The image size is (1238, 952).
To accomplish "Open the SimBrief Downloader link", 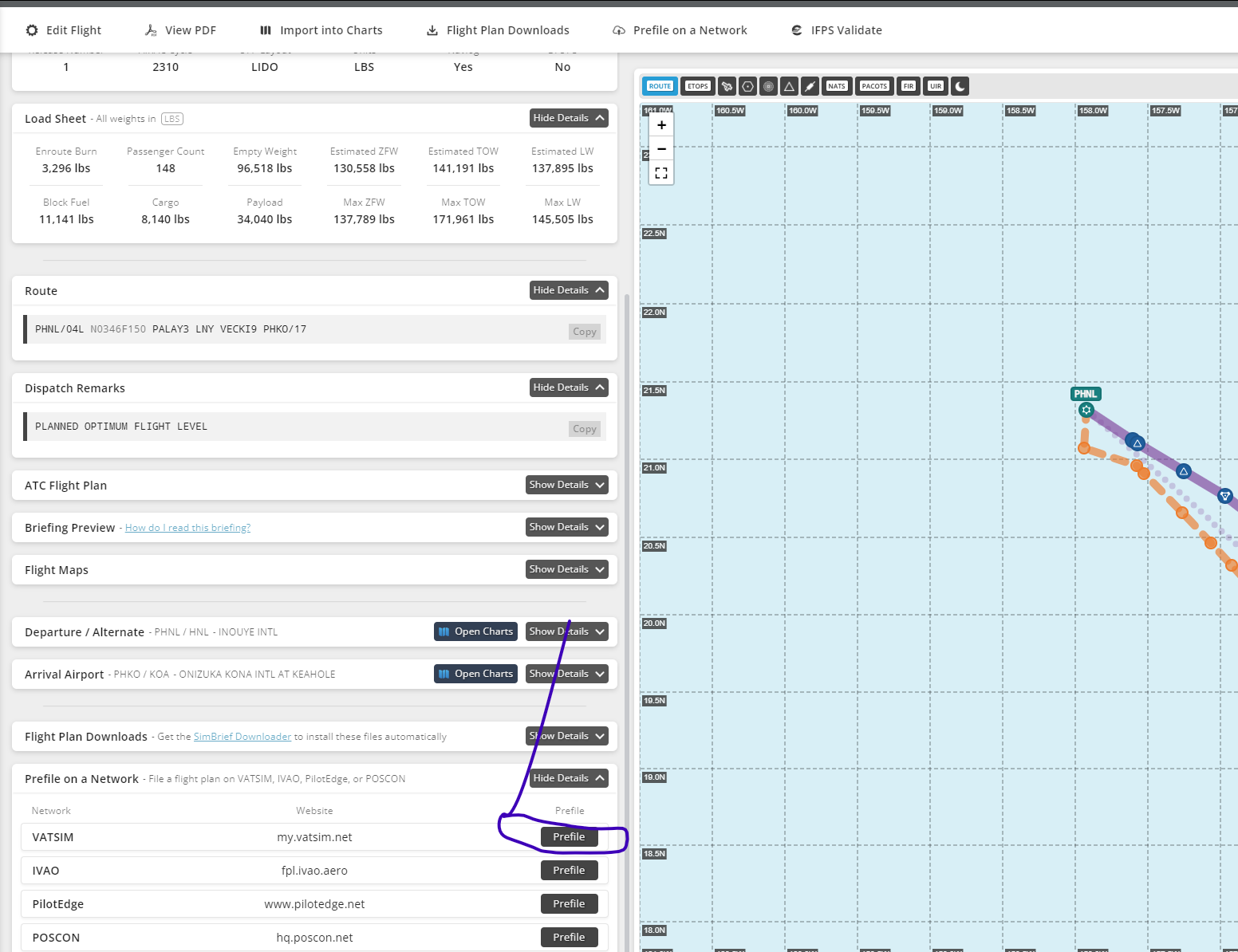I will coord(242,736).
